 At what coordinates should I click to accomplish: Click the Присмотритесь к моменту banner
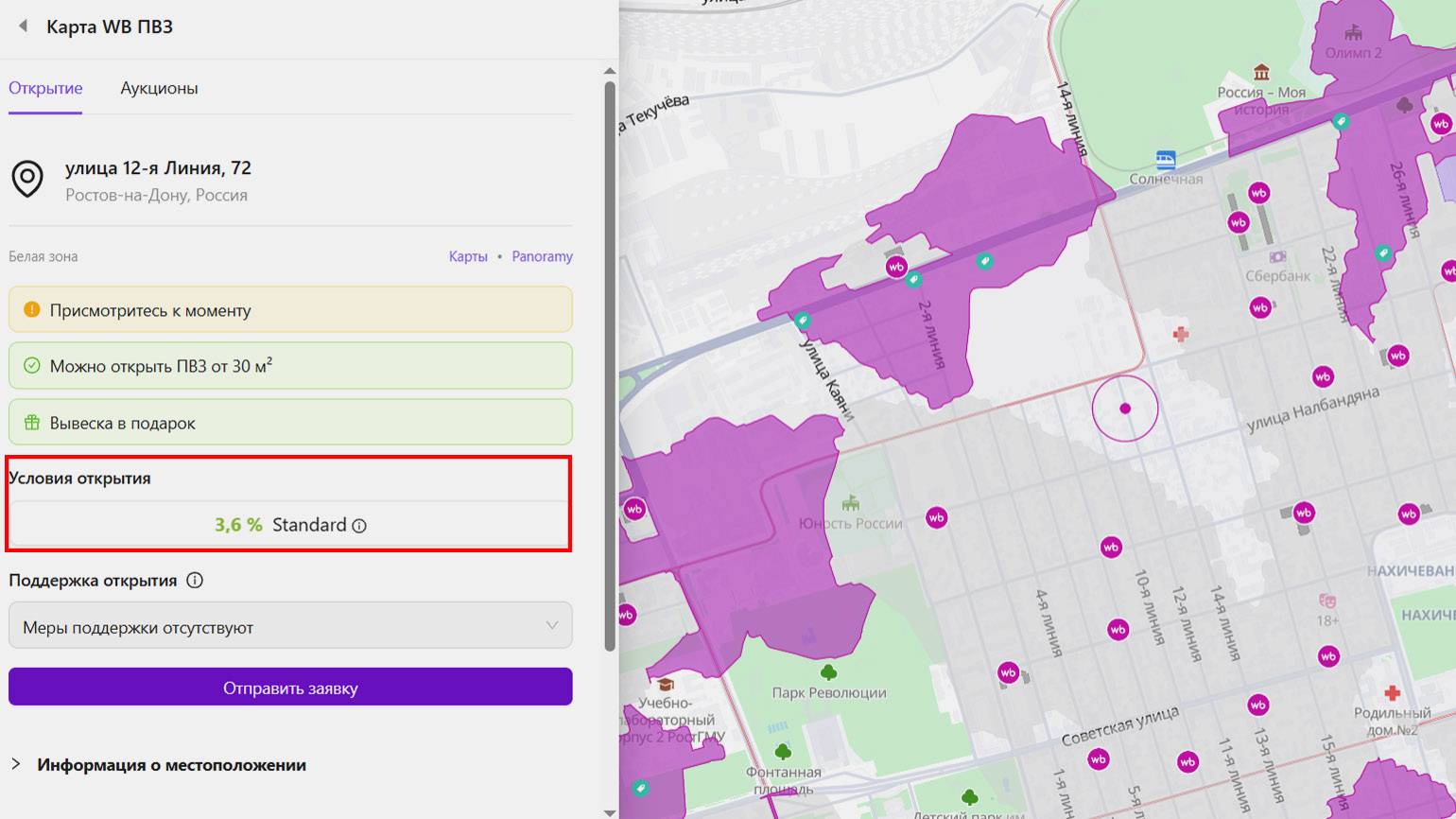coord(290,309)
